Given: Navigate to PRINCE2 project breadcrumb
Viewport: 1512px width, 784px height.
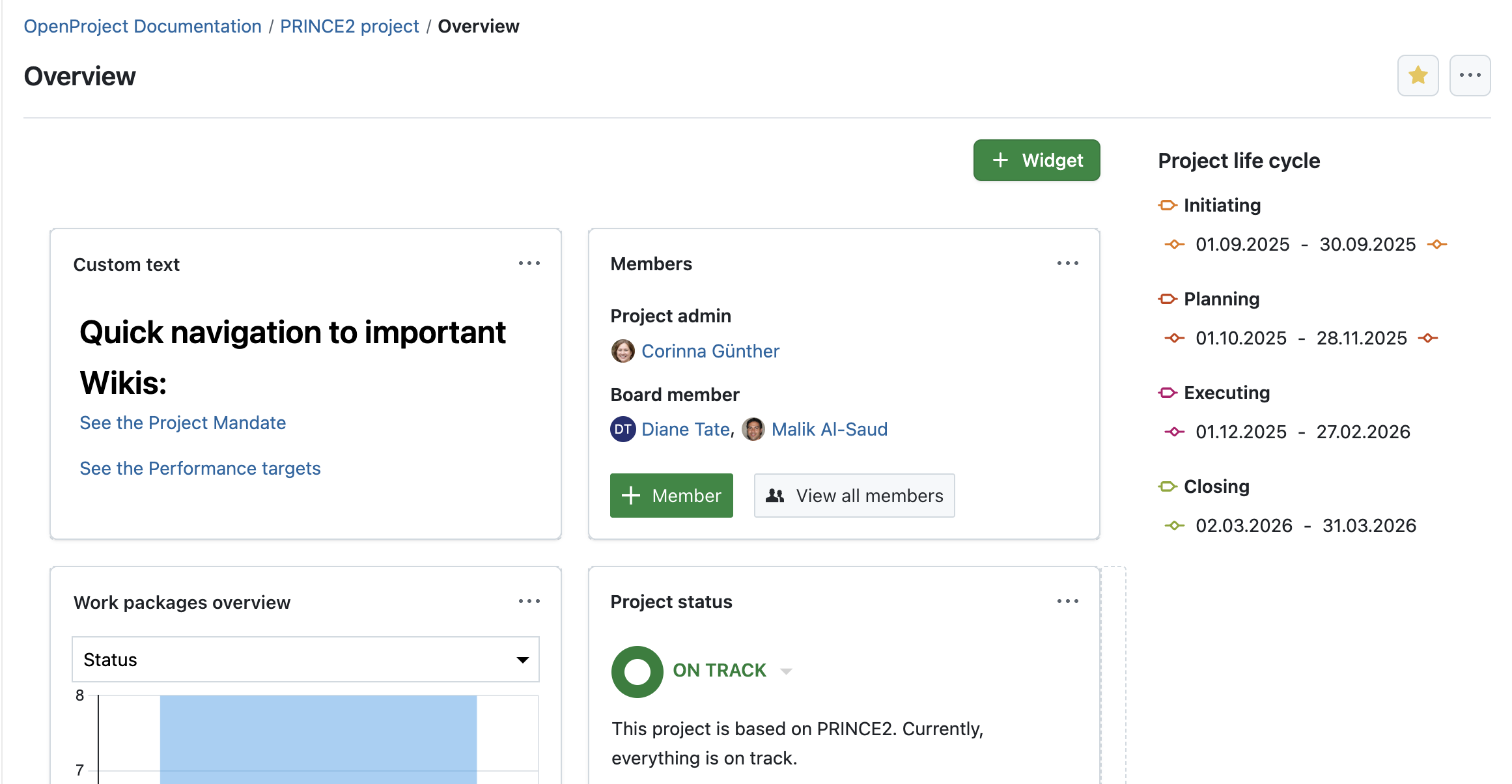Looking at the screenshot, I should (349, 26).
